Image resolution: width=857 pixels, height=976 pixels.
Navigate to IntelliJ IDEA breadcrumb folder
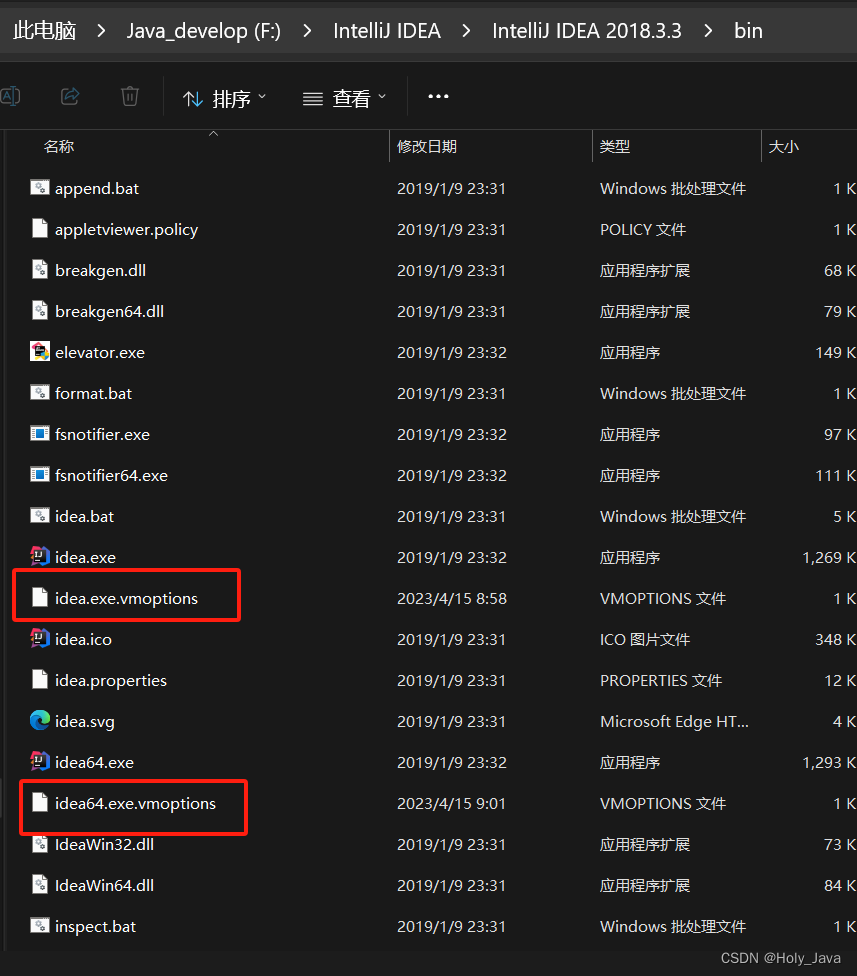coord(386,30)
